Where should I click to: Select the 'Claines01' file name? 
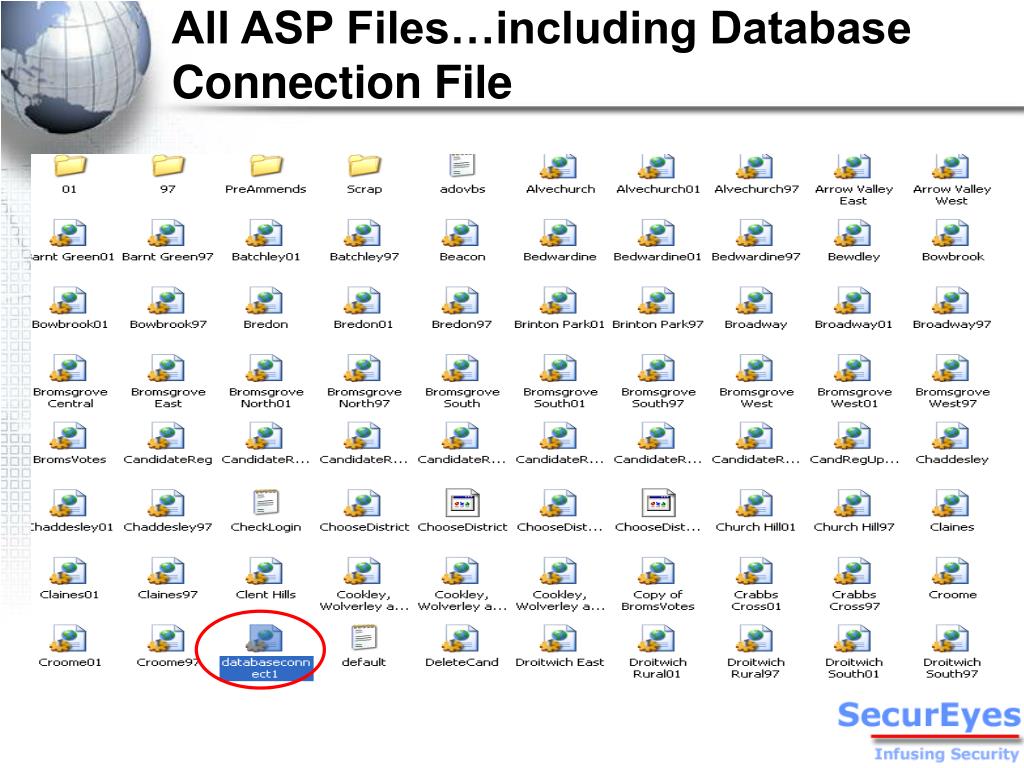point(69,594)
